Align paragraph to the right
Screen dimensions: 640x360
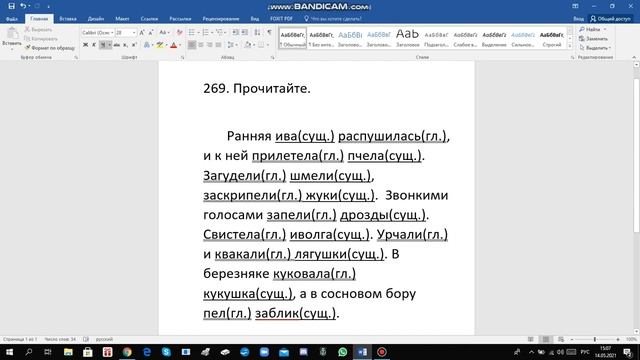coord(209,45)
